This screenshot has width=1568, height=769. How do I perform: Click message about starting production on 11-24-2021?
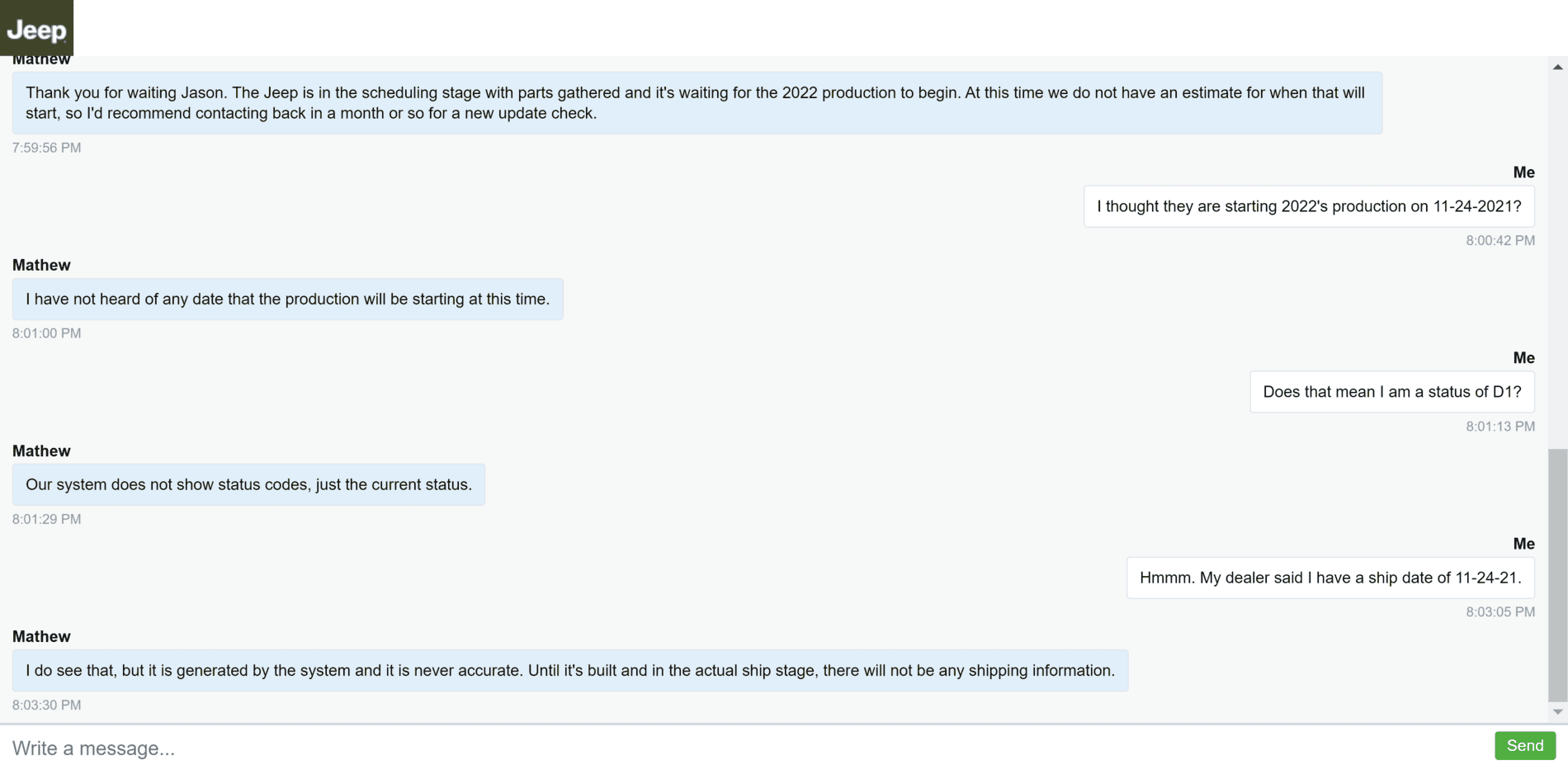[1309, 206]
